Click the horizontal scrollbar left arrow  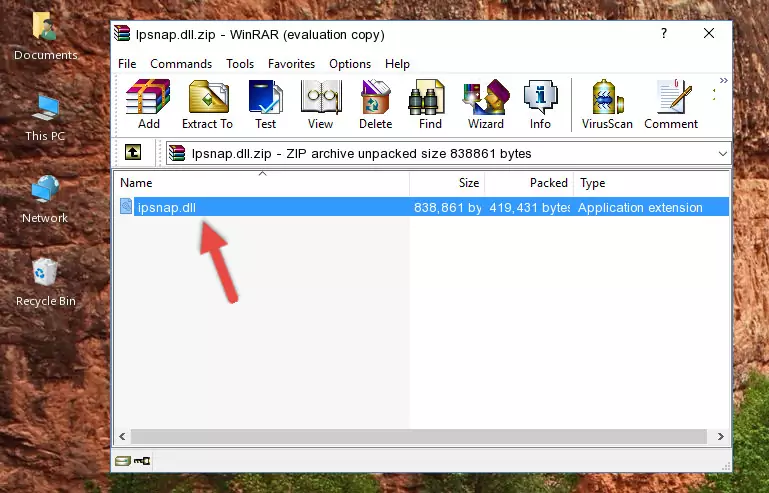tap(122, 436)
